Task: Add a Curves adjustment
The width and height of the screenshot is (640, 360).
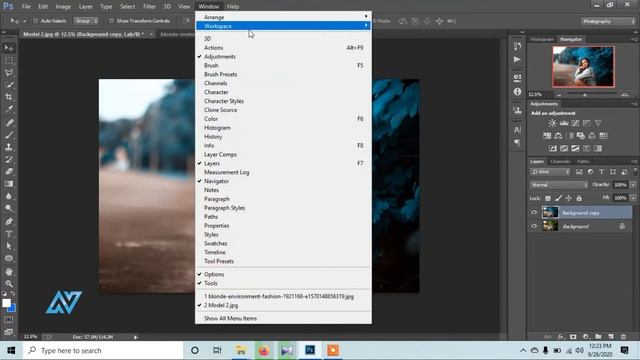Action: 576,123
